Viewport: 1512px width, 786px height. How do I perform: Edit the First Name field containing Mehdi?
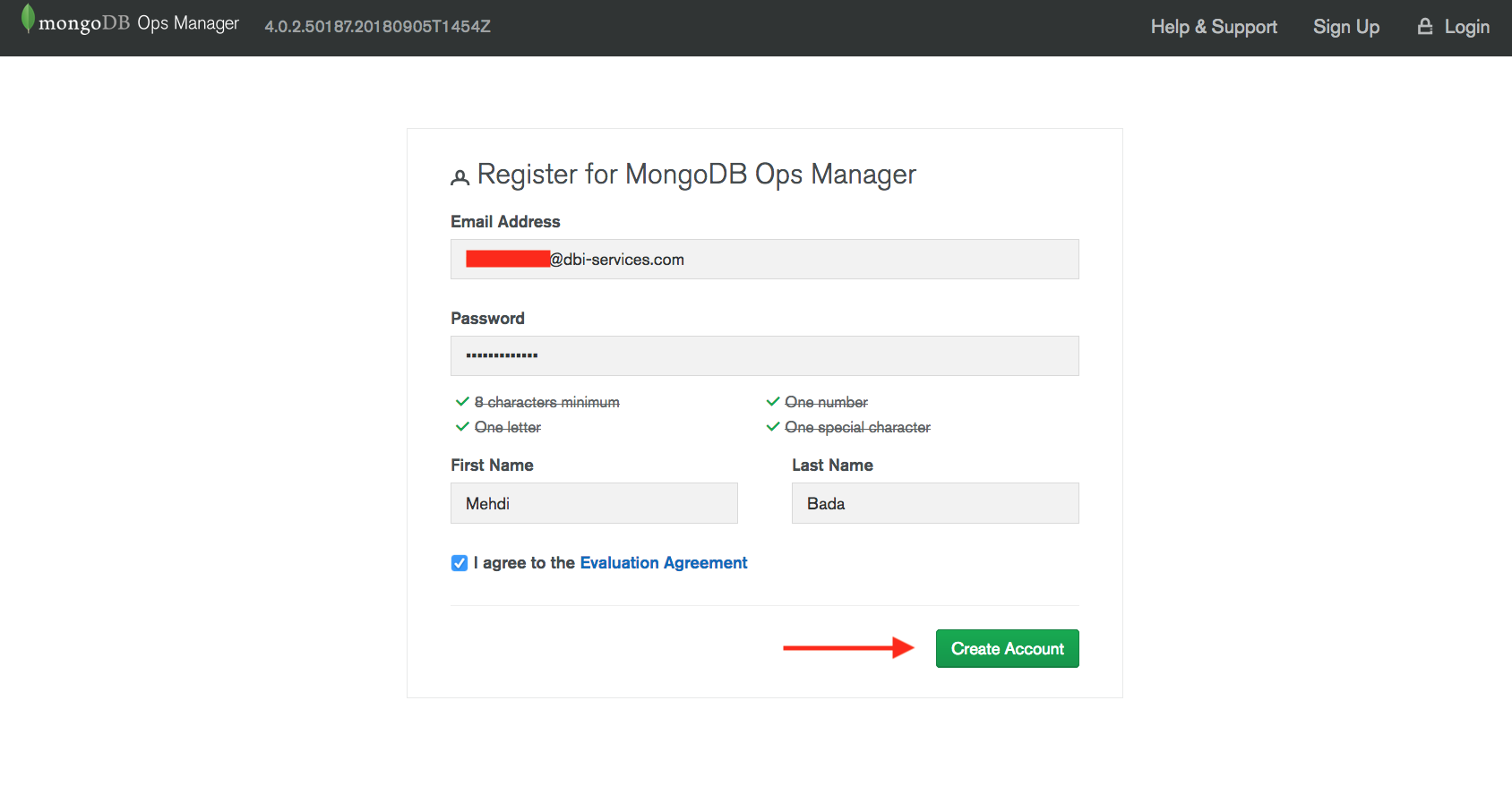coord(594,504)
